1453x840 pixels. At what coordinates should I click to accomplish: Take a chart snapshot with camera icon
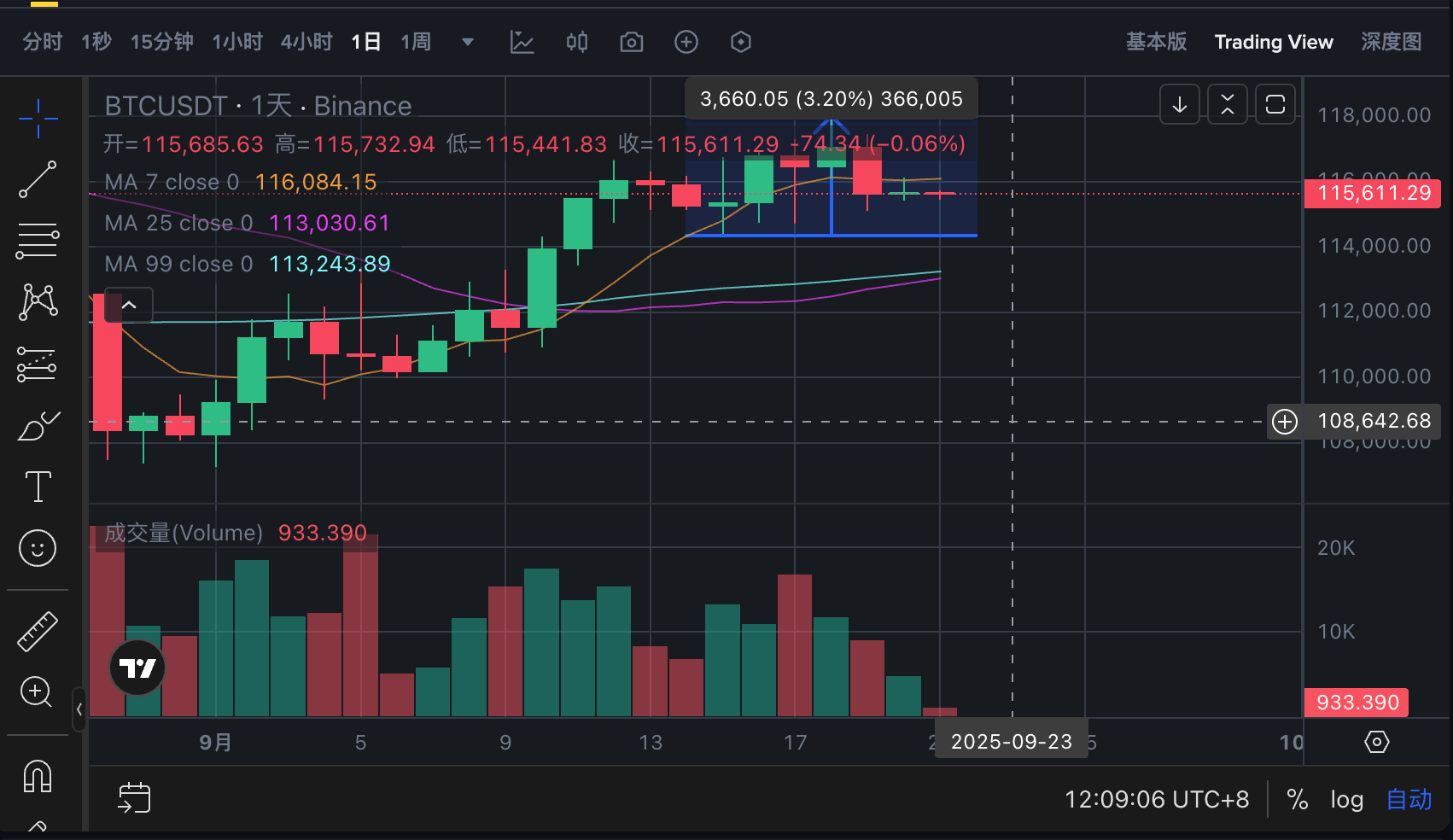click(632, 42)
